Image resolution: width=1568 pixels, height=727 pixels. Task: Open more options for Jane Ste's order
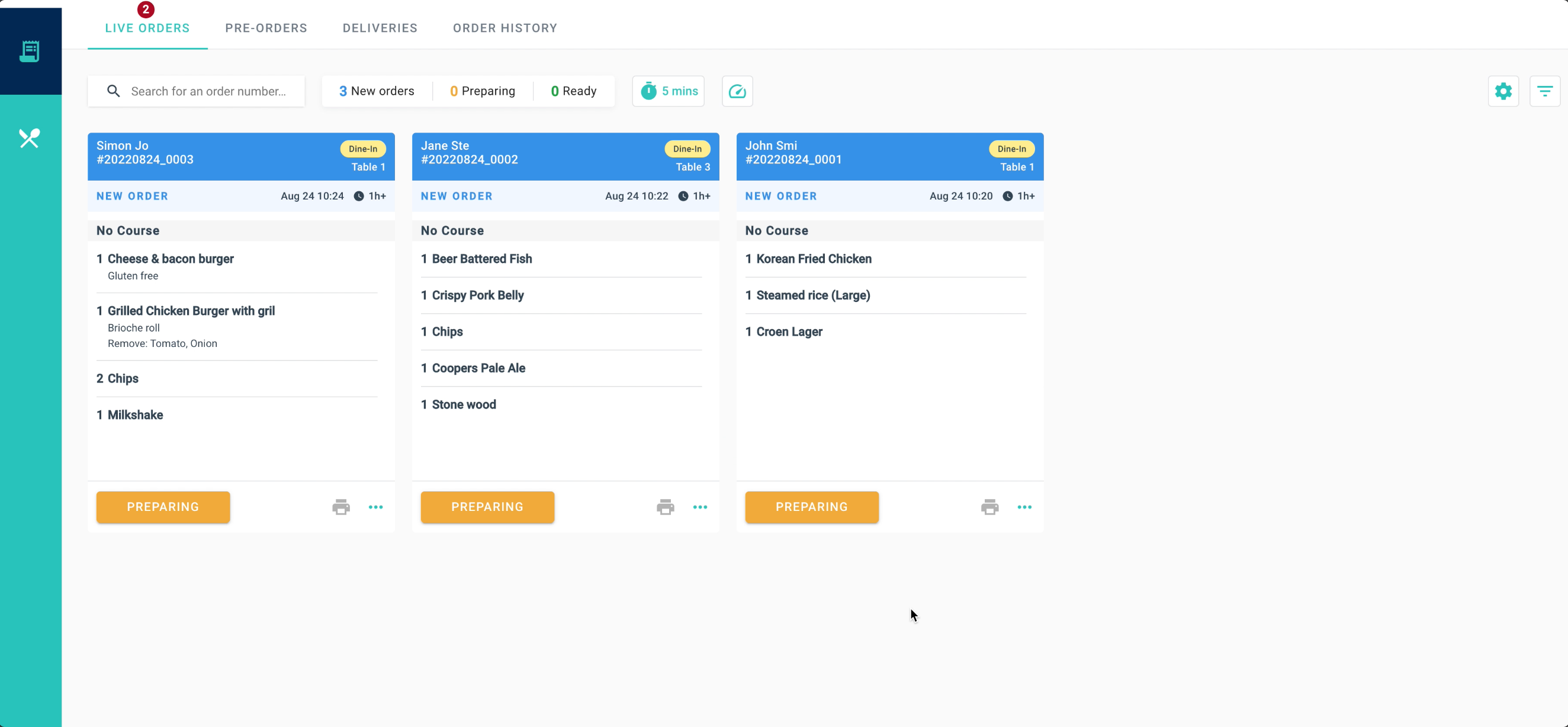tap(700, 507)
